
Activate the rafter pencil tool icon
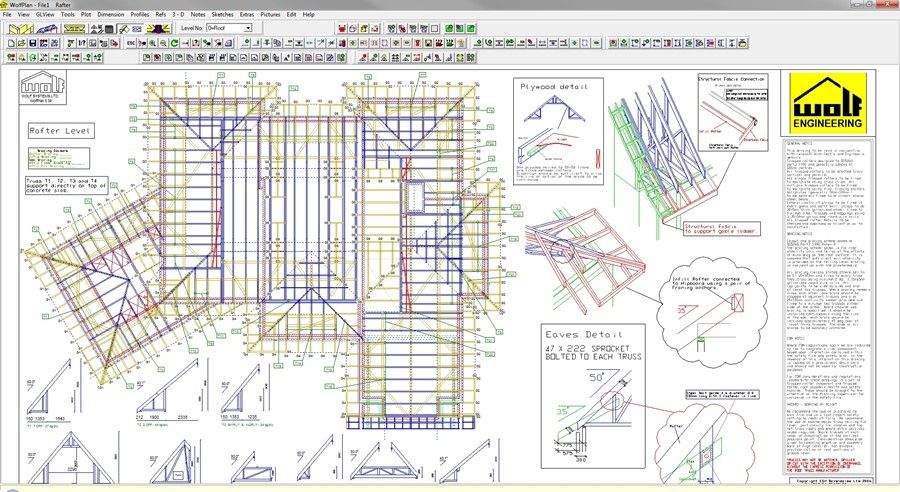[124, 28]
